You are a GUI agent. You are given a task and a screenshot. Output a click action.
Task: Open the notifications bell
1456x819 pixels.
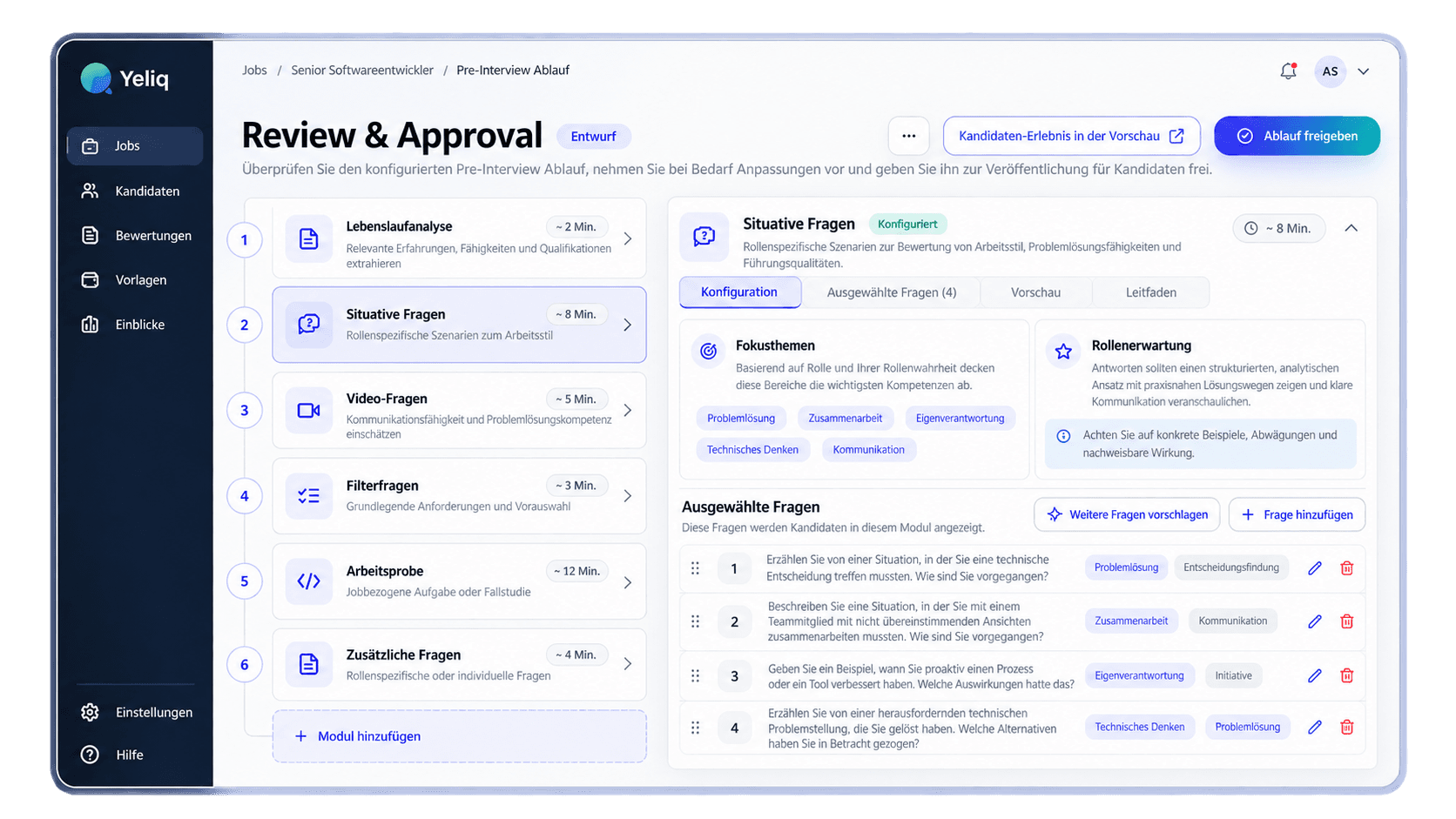tap(1288, 71)
